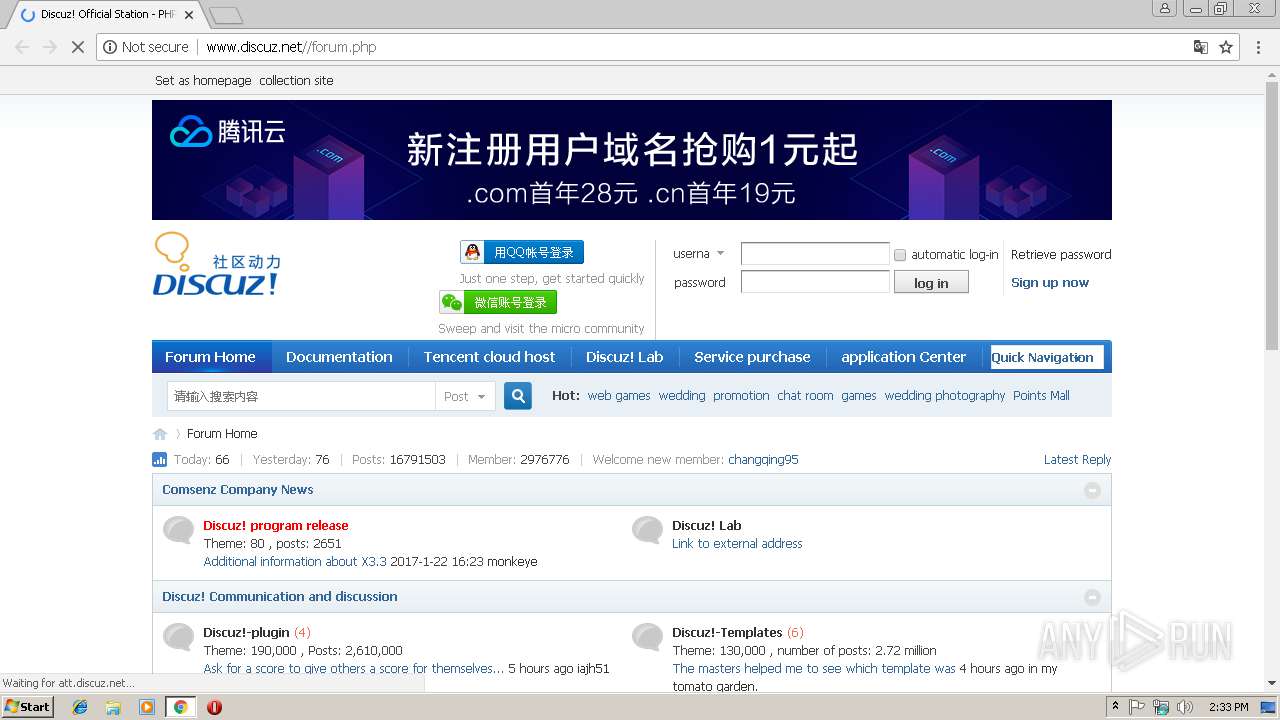Open the Chrome three-dot menu

1259,47
